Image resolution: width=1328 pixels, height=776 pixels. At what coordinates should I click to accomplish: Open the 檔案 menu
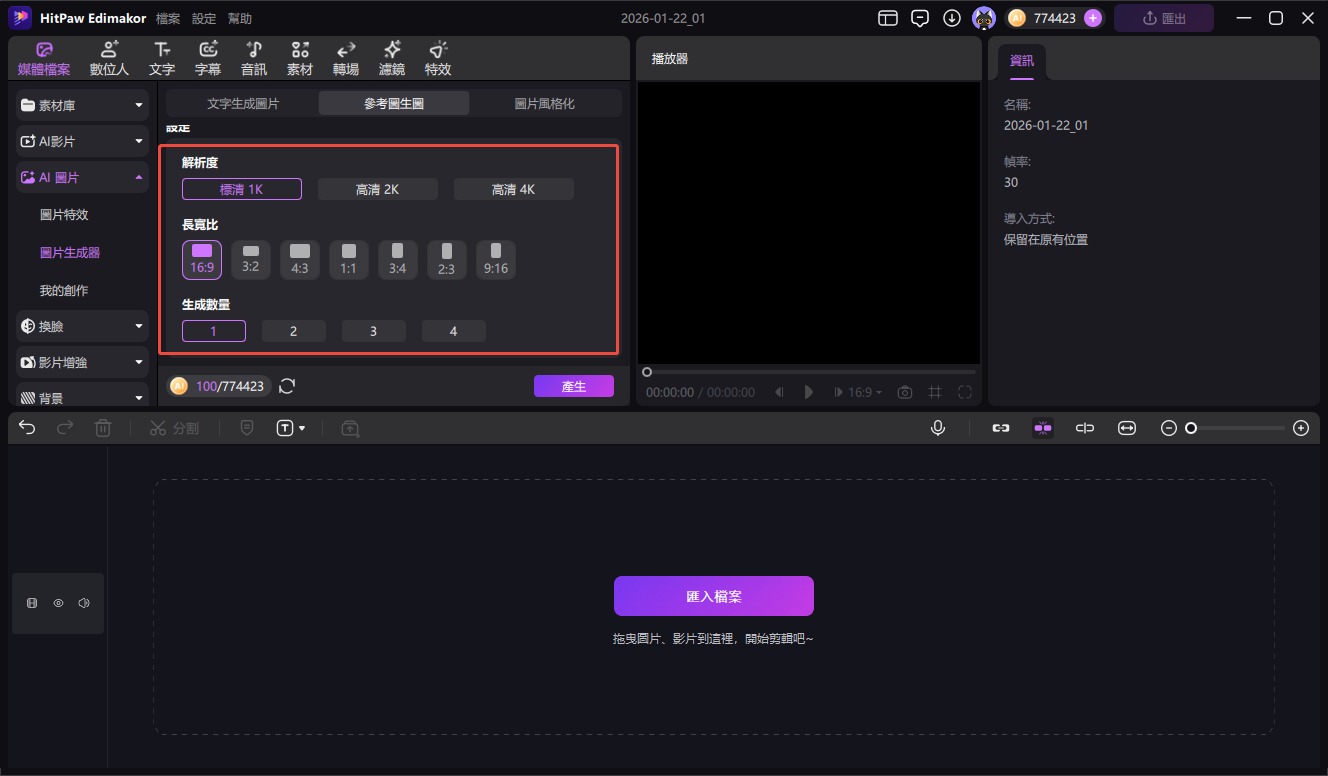point(168,19)
